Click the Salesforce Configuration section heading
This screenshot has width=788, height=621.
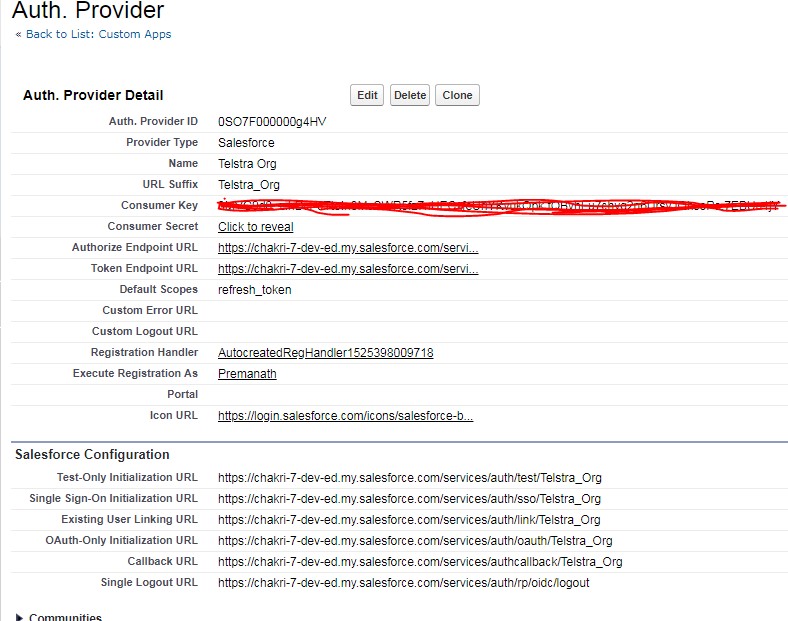[92, 454]
